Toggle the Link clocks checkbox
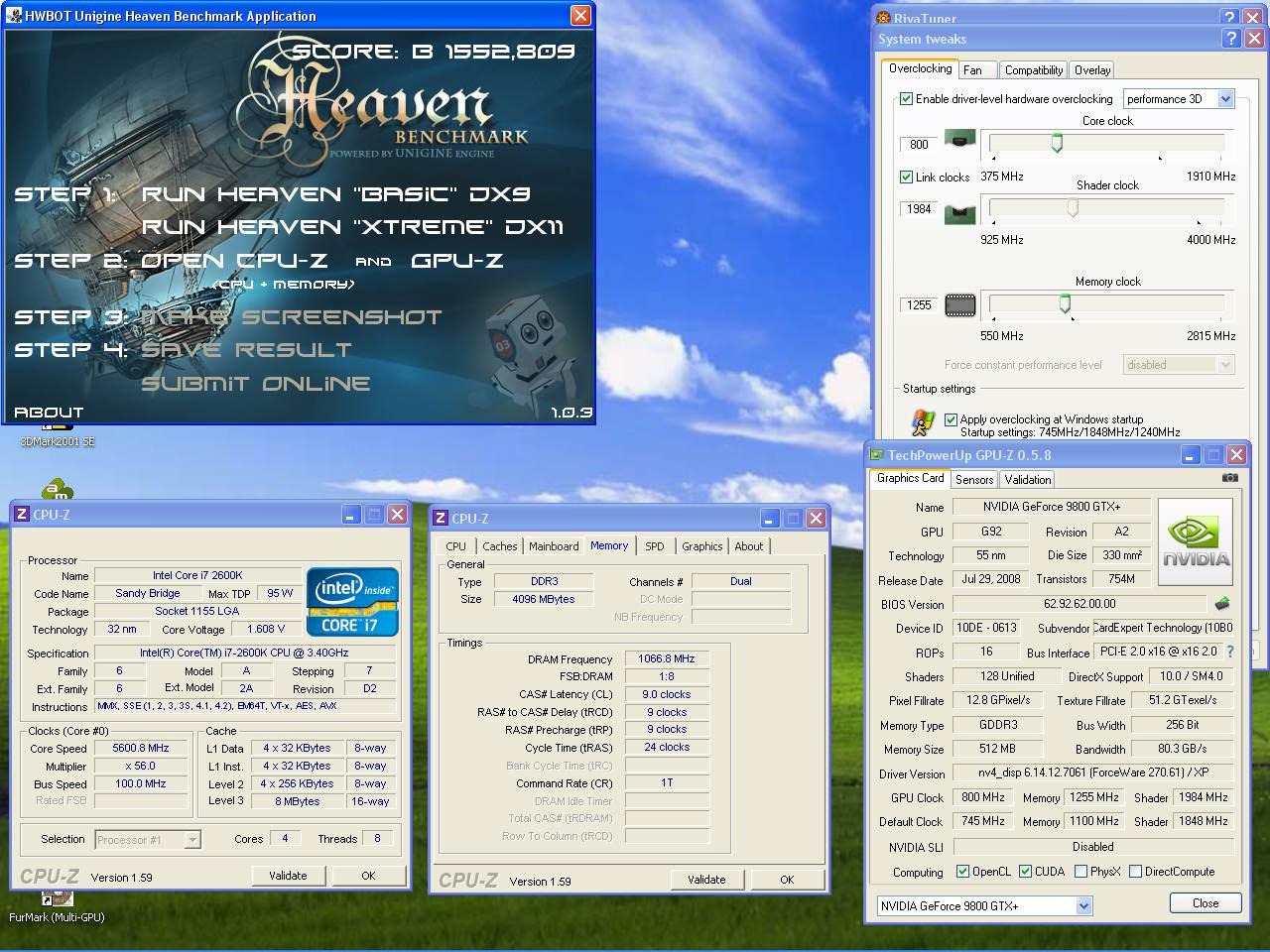The width and height of the screenshot is (1270, 952). pos(906,177)
